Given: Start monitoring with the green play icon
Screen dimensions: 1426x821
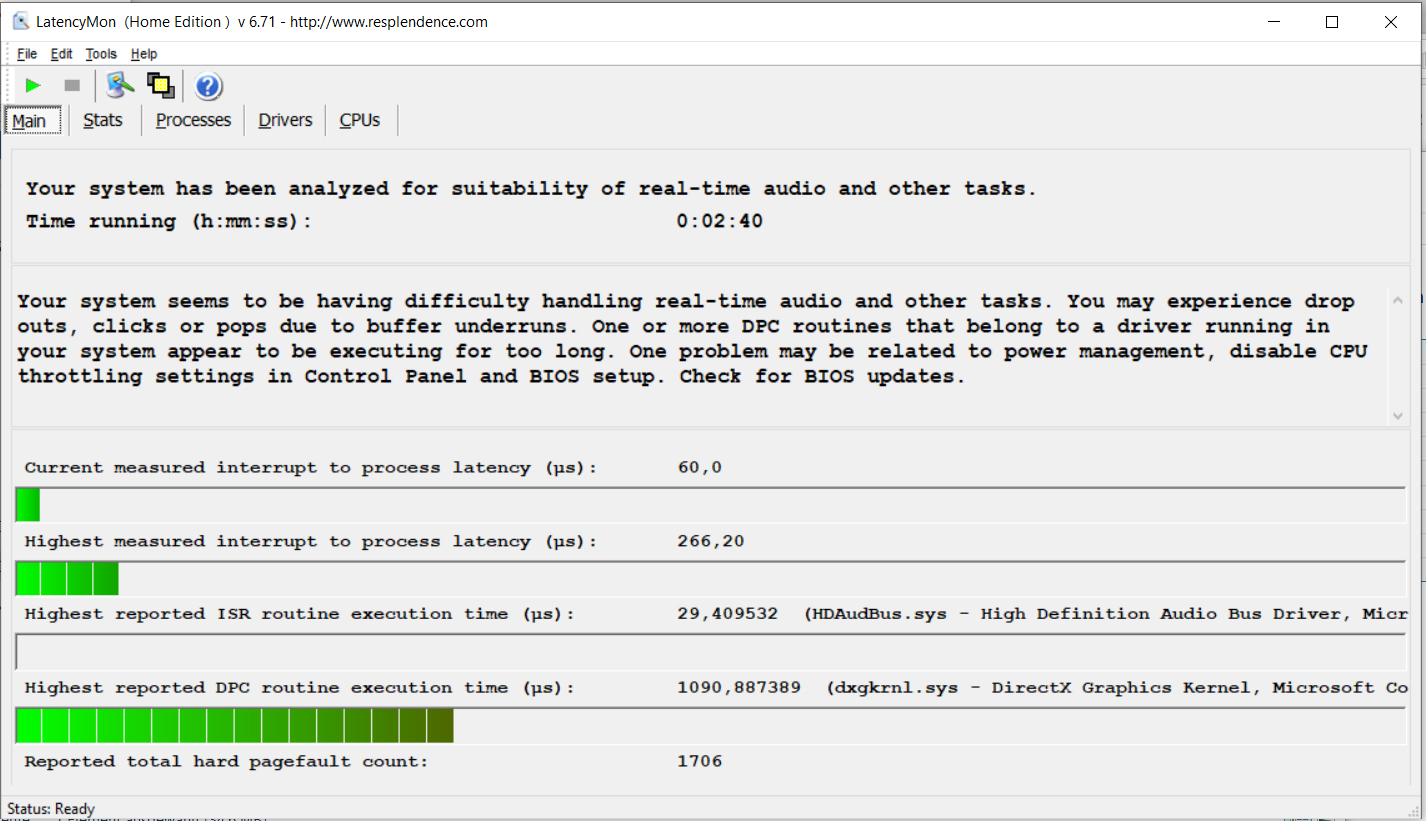Looking at the screenshot, I should point(33,86).
